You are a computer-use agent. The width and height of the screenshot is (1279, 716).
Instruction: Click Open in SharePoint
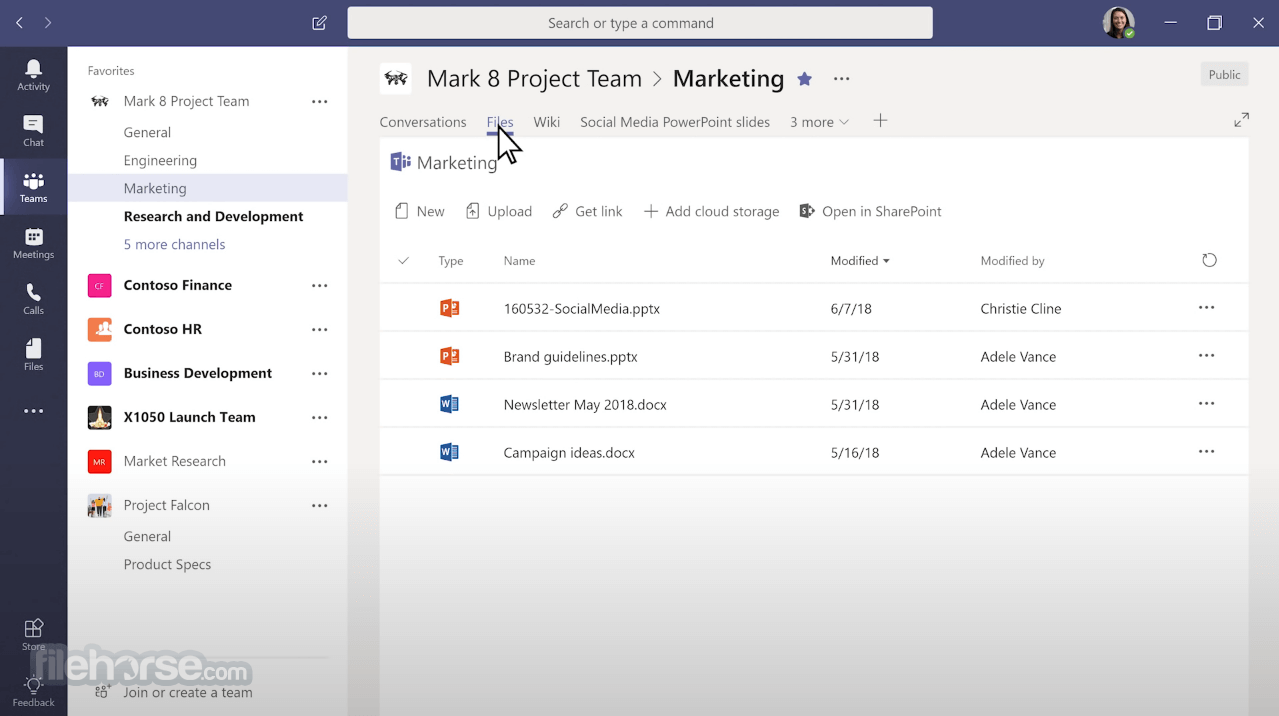tap(870, 211)
